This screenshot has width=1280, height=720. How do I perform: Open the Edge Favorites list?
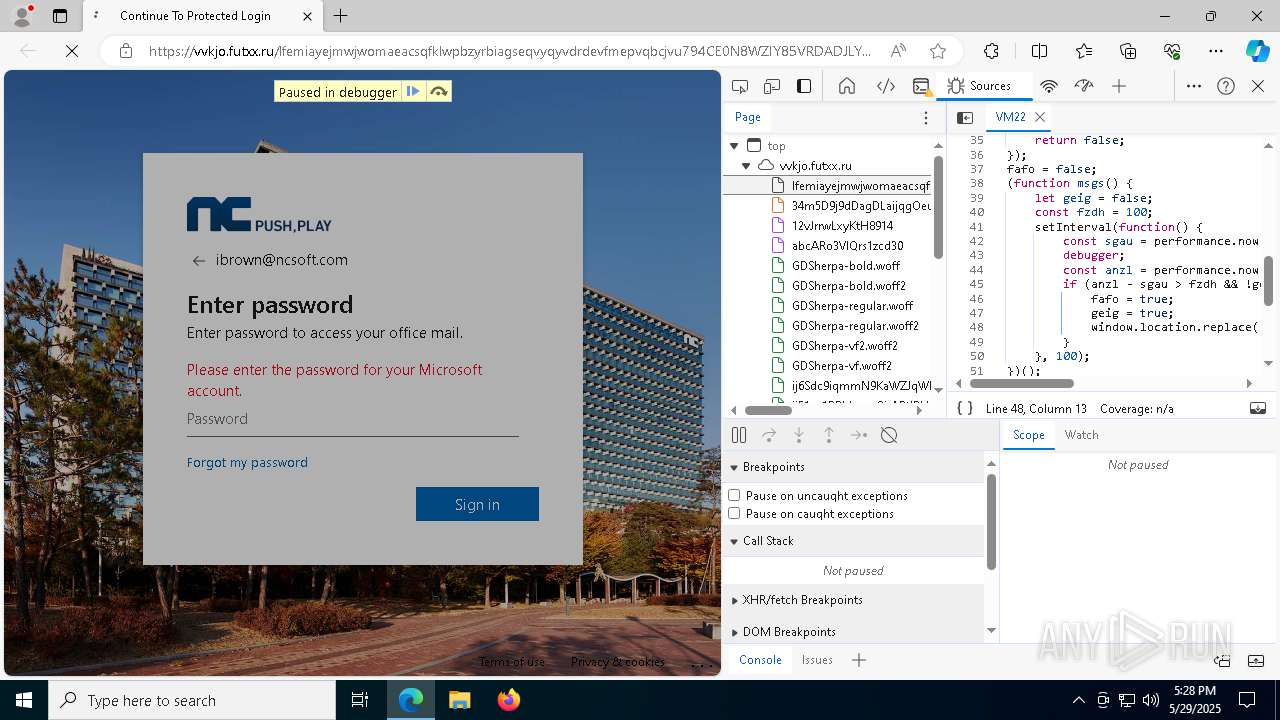coord(1084,51)
